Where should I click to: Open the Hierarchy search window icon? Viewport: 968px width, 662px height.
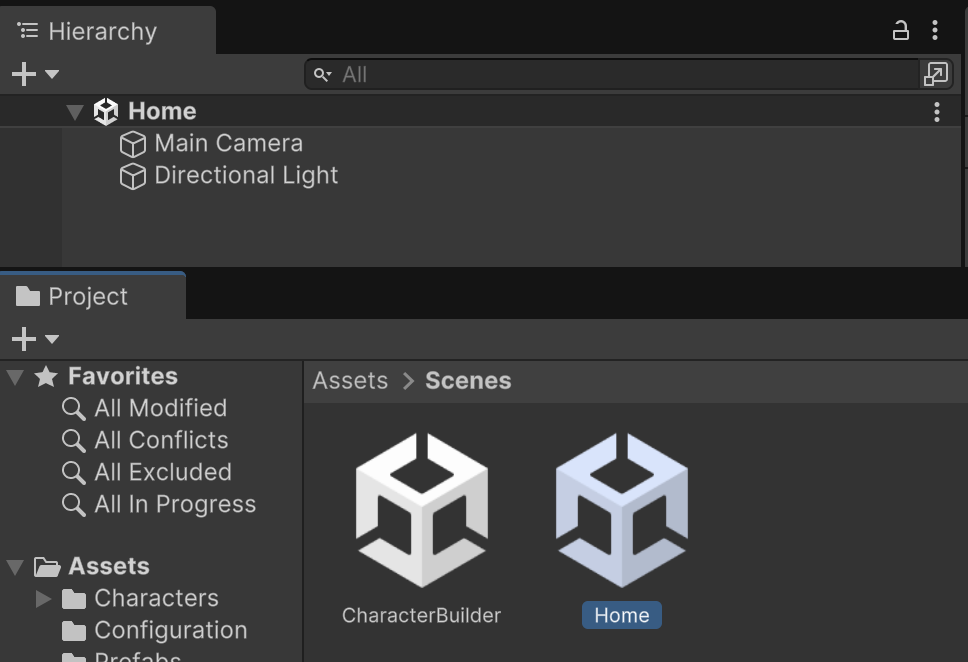(x=935, y=74)
